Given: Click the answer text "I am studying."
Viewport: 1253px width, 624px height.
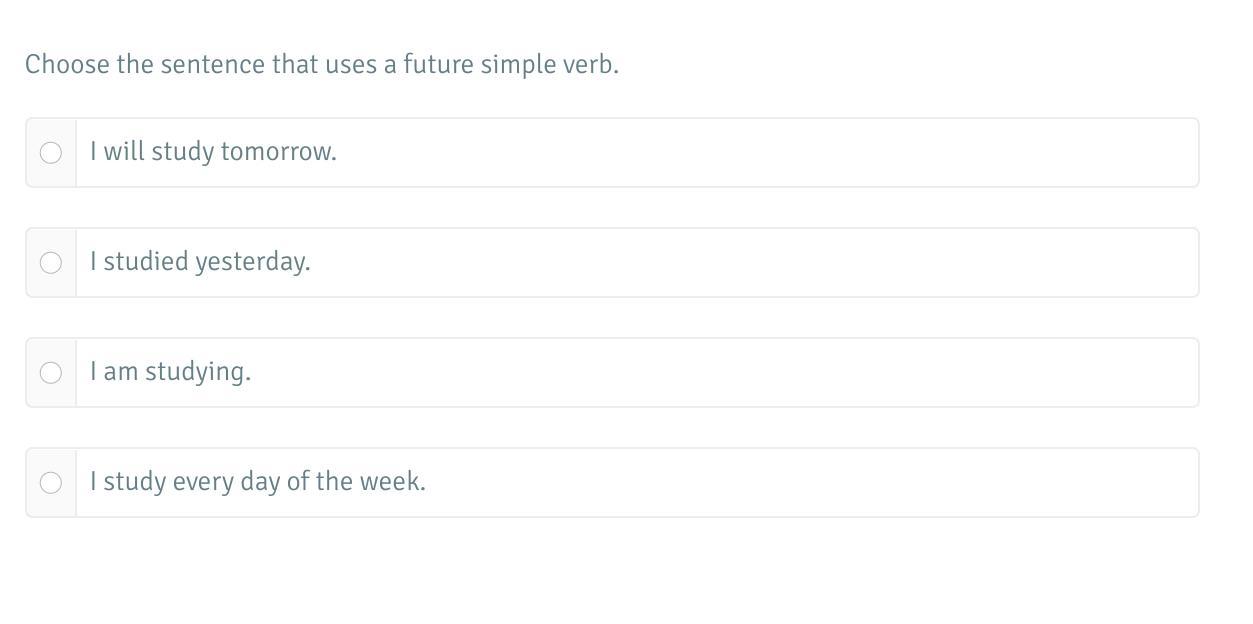Looking at the screenshot, I should 170,372.
